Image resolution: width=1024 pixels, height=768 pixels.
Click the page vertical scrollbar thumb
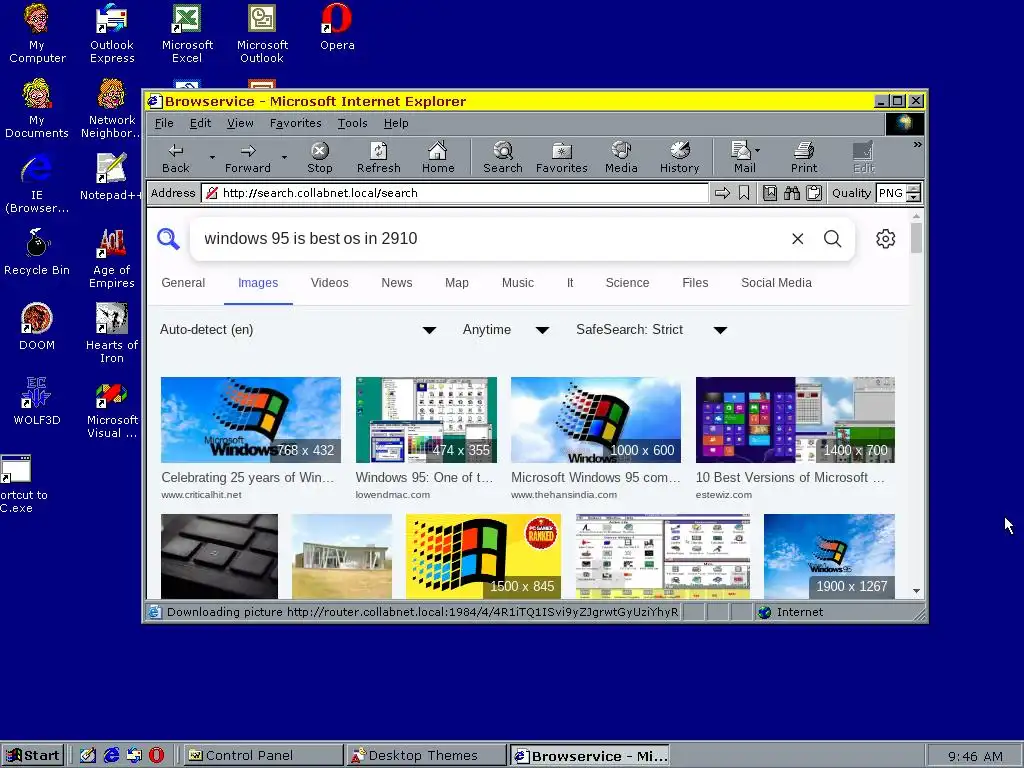916,238
